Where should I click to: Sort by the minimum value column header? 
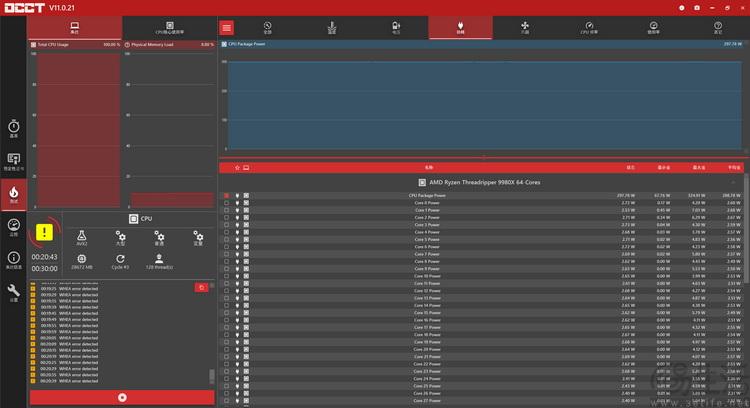(664, 168)
